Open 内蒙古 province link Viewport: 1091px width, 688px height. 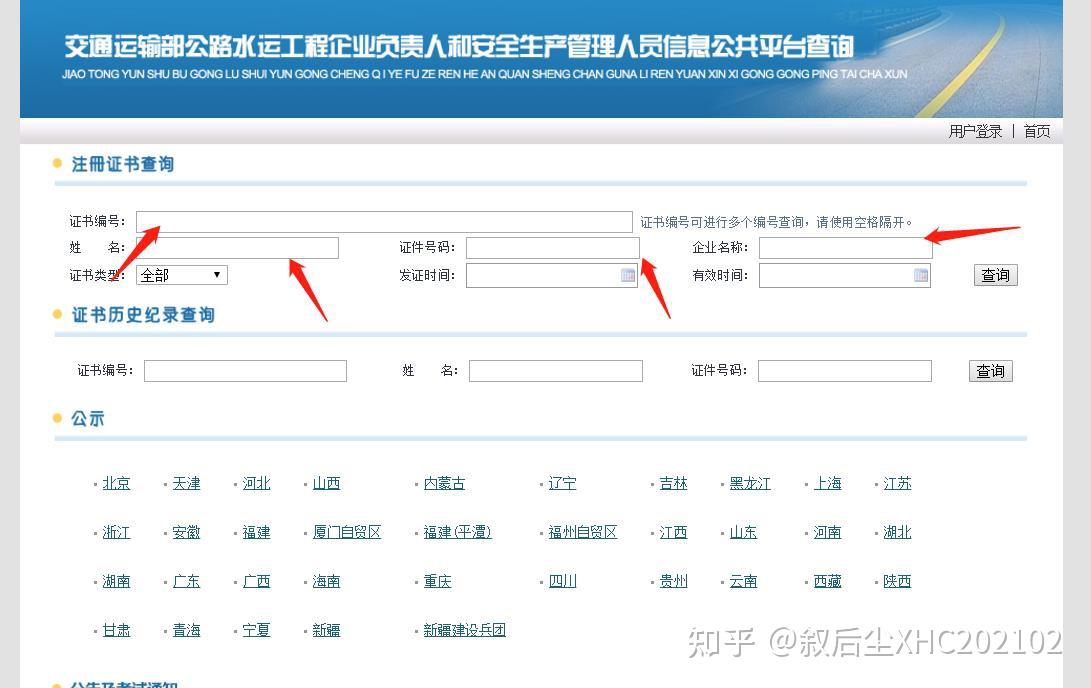tap(444, 483)
